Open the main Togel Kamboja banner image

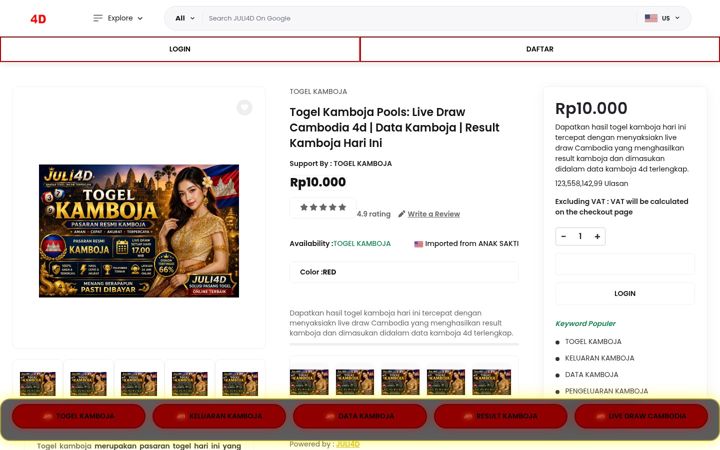tap(139, 231)
